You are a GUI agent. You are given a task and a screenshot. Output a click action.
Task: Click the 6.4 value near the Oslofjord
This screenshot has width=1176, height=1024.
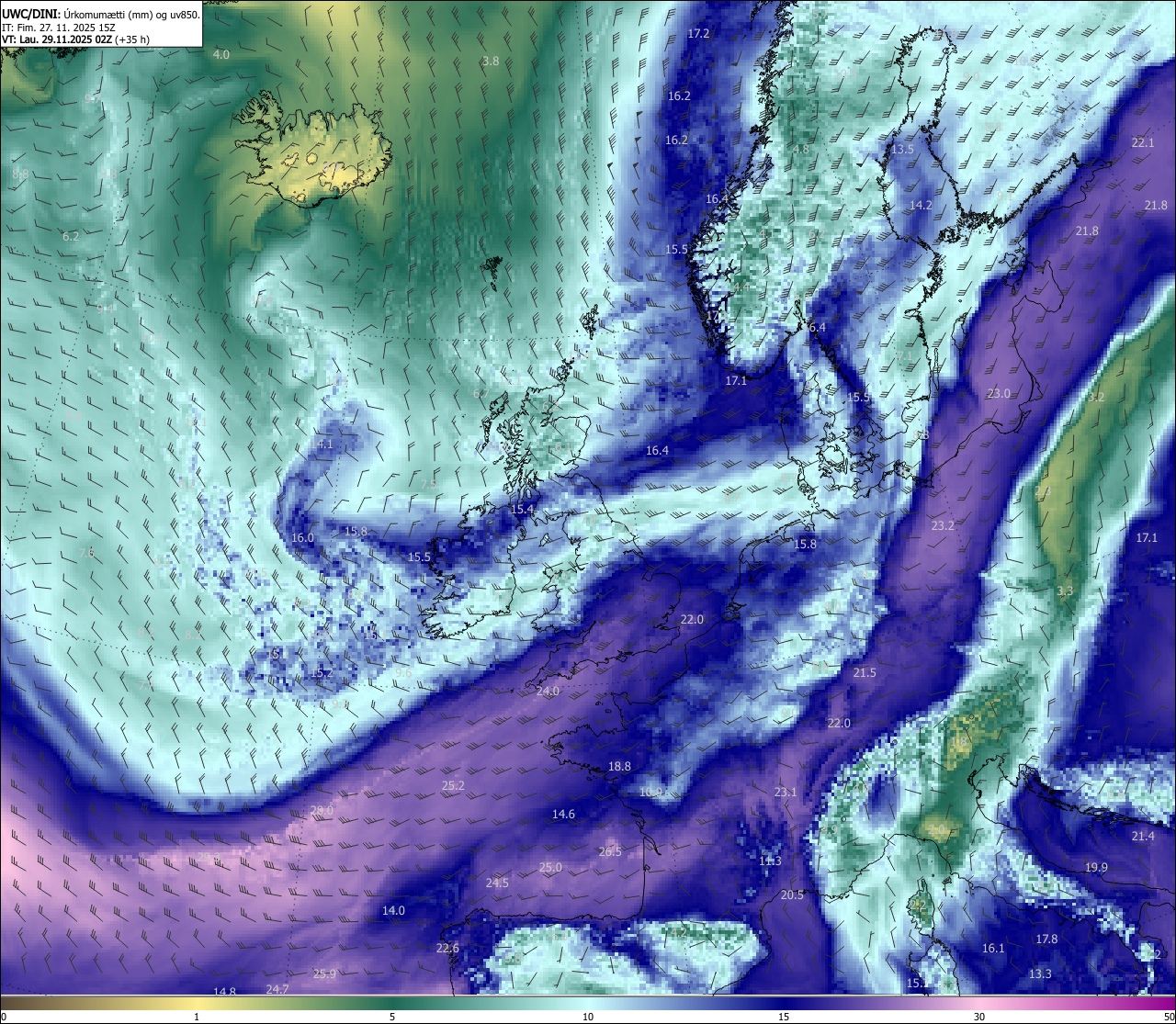(x=817, y=328)
